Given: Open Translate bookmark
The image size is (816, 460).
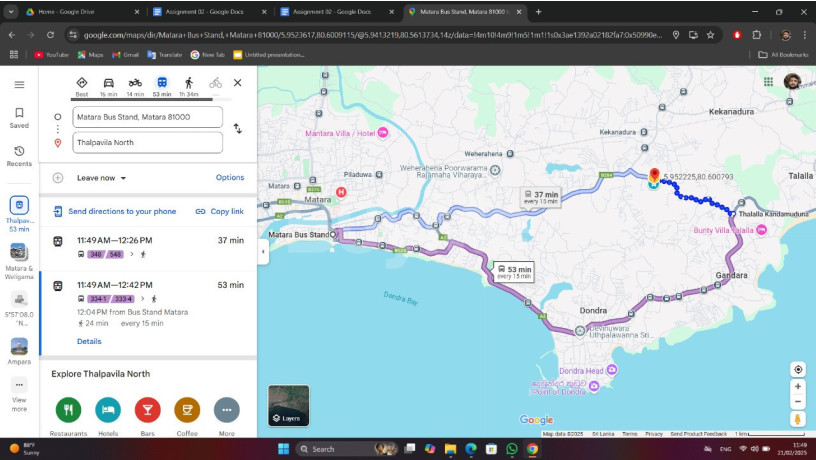Looking at the screenshot, I should click(164, 55).
